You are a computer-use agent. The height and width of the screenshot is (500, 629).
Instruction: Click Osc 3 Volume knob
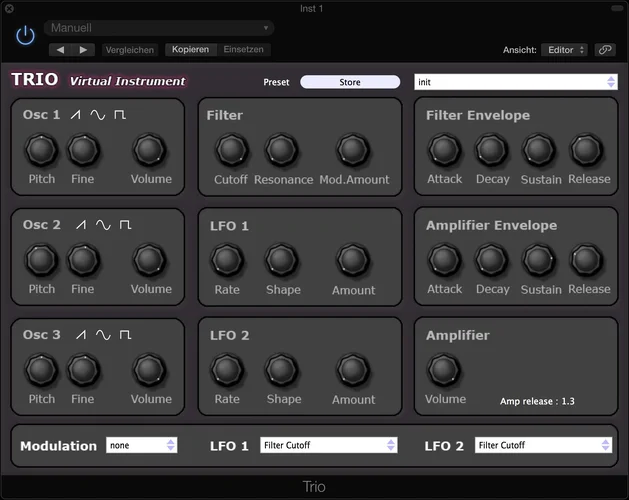[149, 370]
